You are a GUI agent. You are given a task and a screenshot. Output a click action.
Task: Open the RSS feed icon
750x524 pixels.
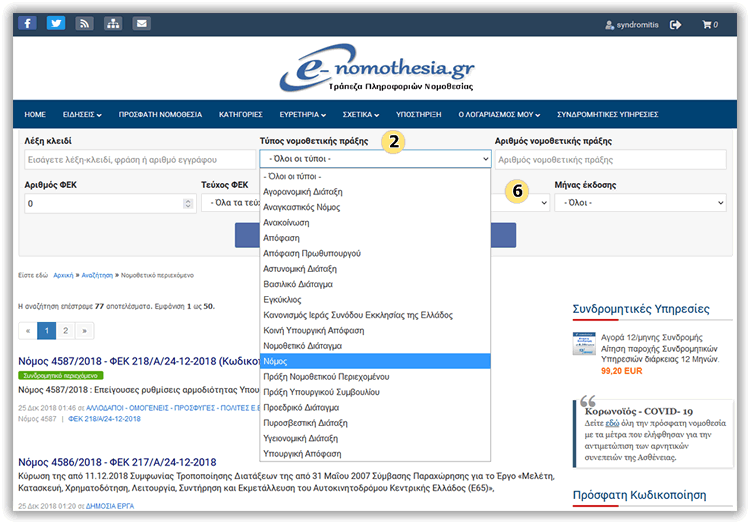[x=85, y=24]
